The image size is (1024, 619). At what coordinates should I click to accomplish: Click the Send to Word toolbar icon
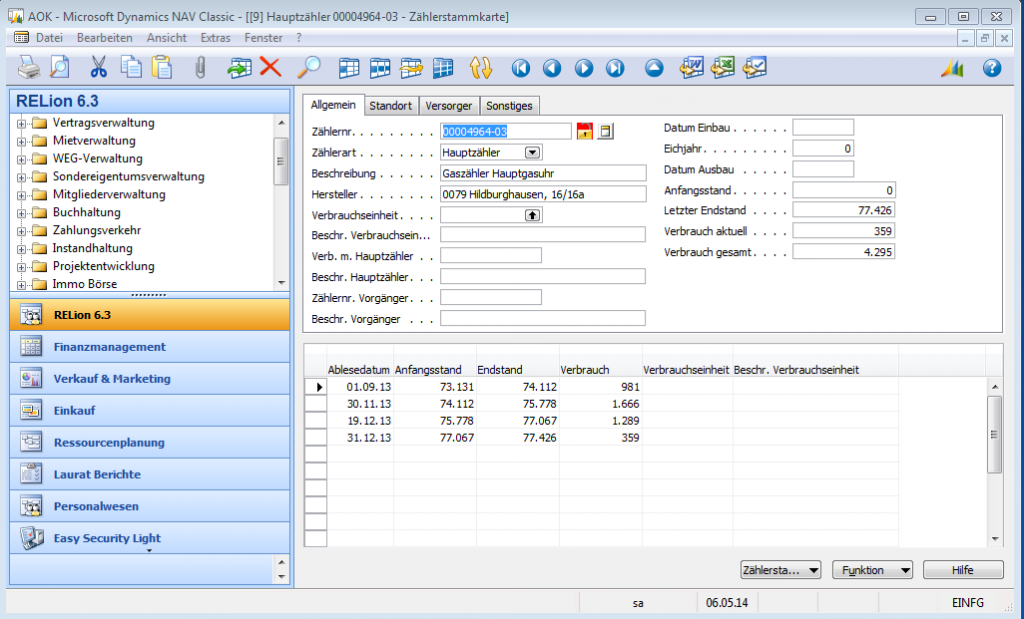(692, 67)
